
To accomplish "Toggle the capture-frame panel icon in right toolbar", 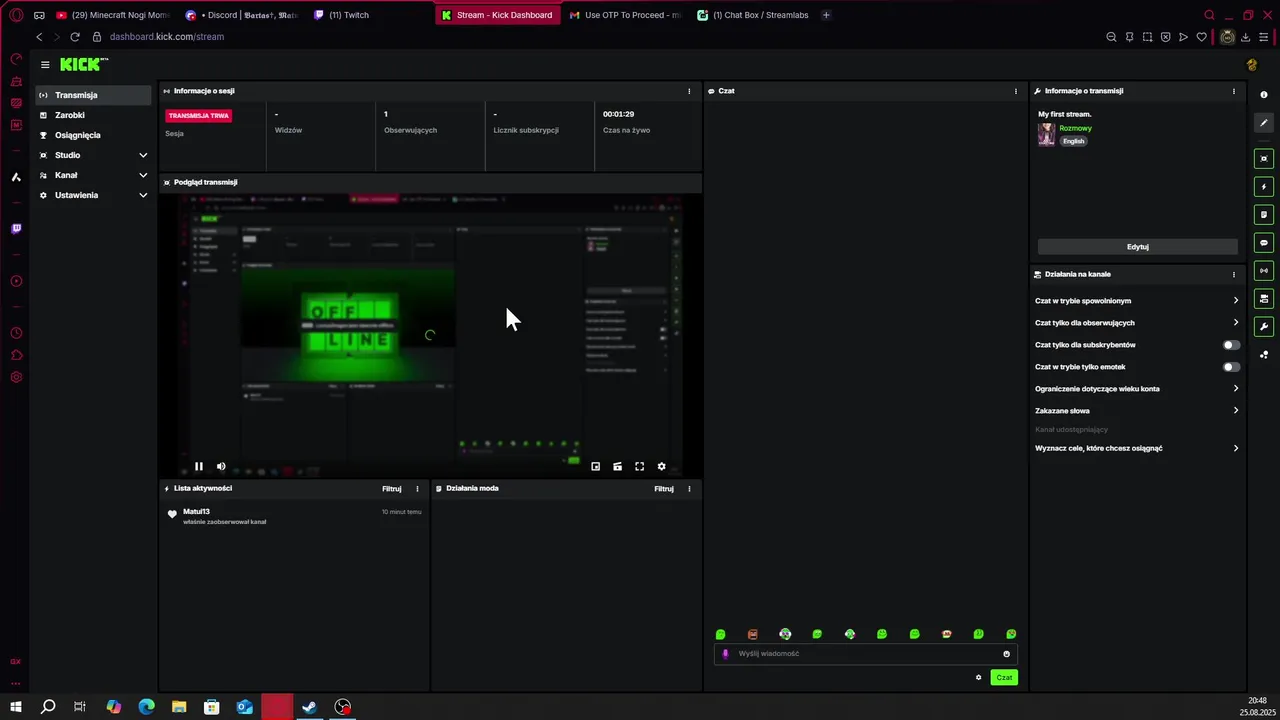I will coord(1264,159).
